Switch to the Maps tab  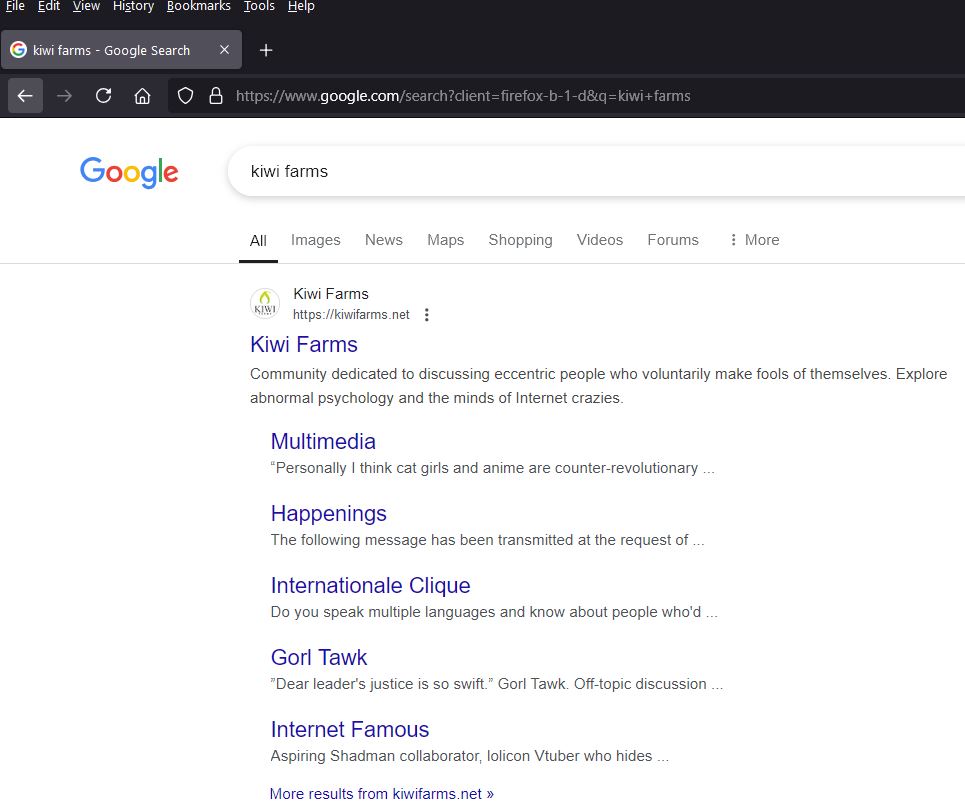[x=446, y=240]
